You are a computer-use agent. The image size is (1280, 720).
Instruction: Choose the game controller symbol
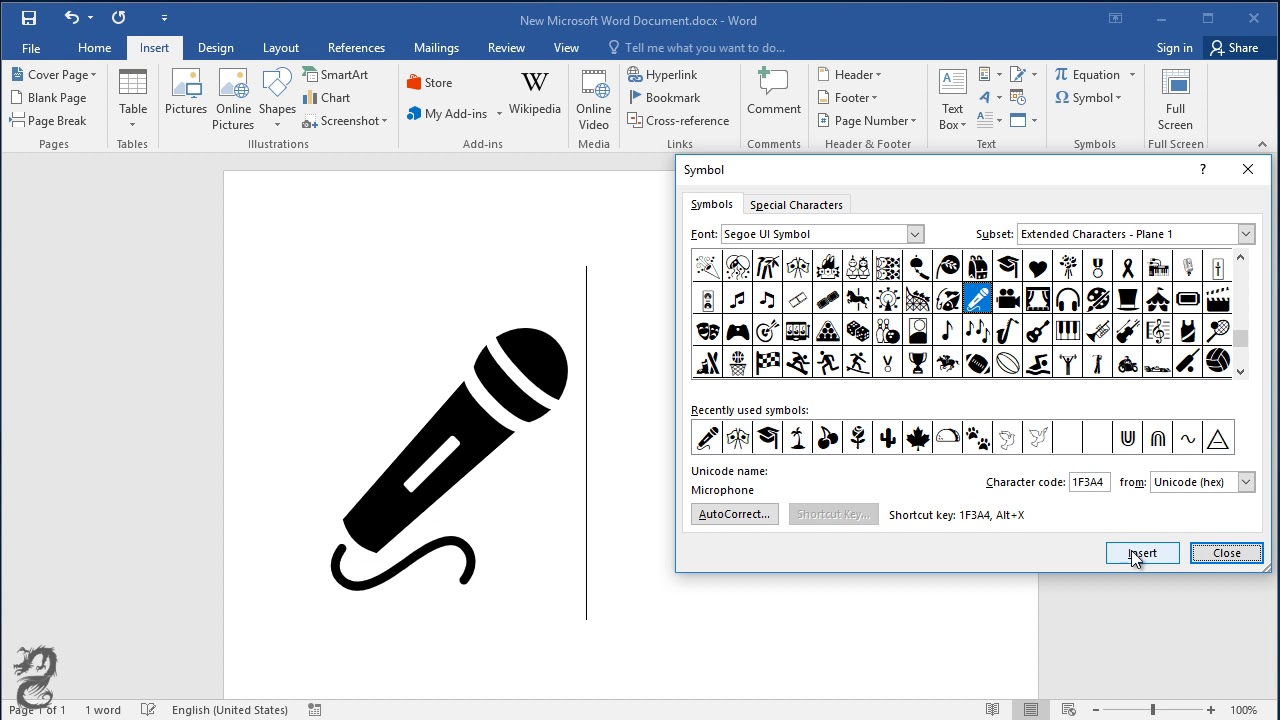click(738, 331)
